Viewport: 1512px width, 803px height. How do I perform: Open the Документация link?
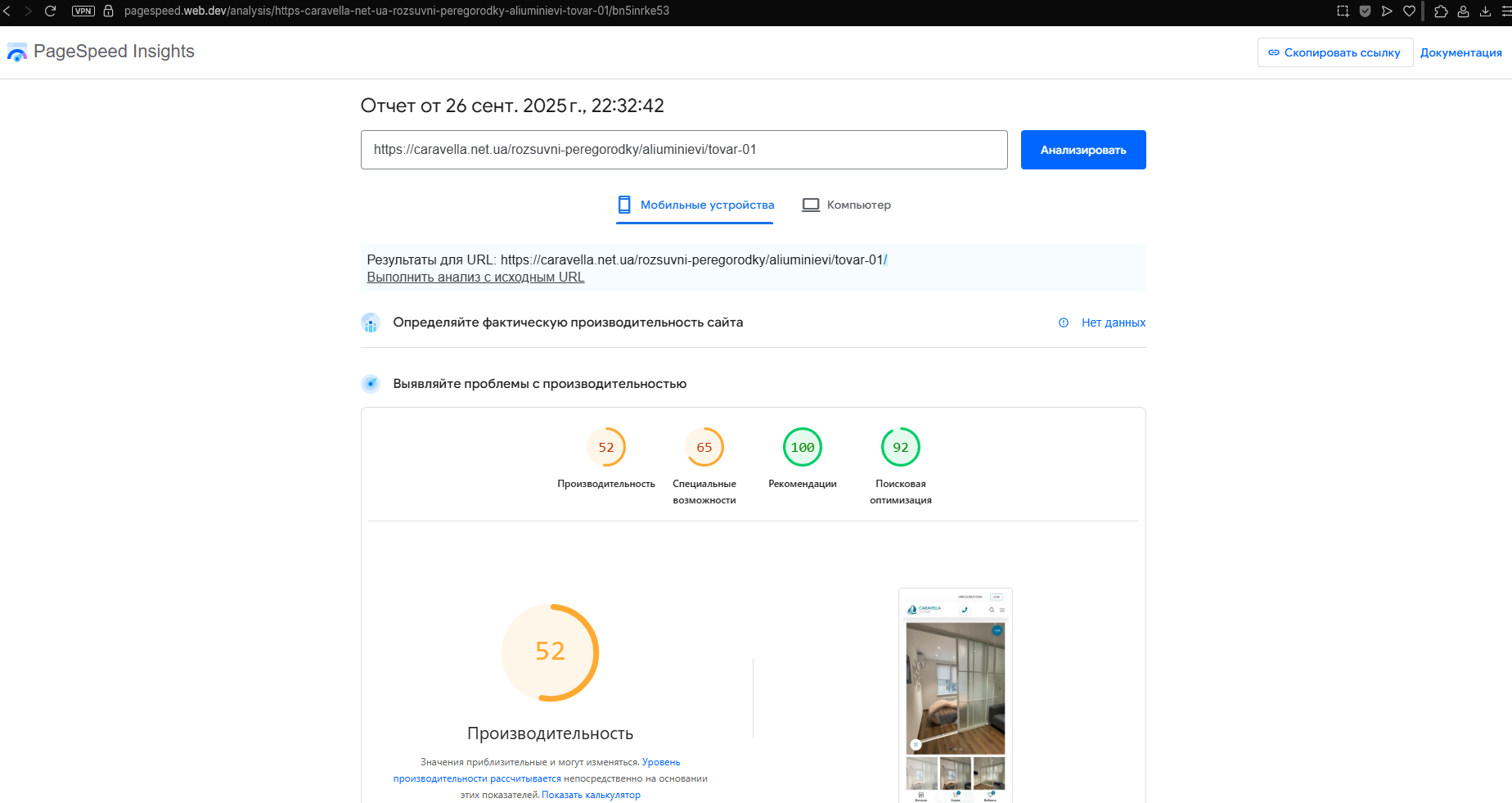tap(1460, 52)
